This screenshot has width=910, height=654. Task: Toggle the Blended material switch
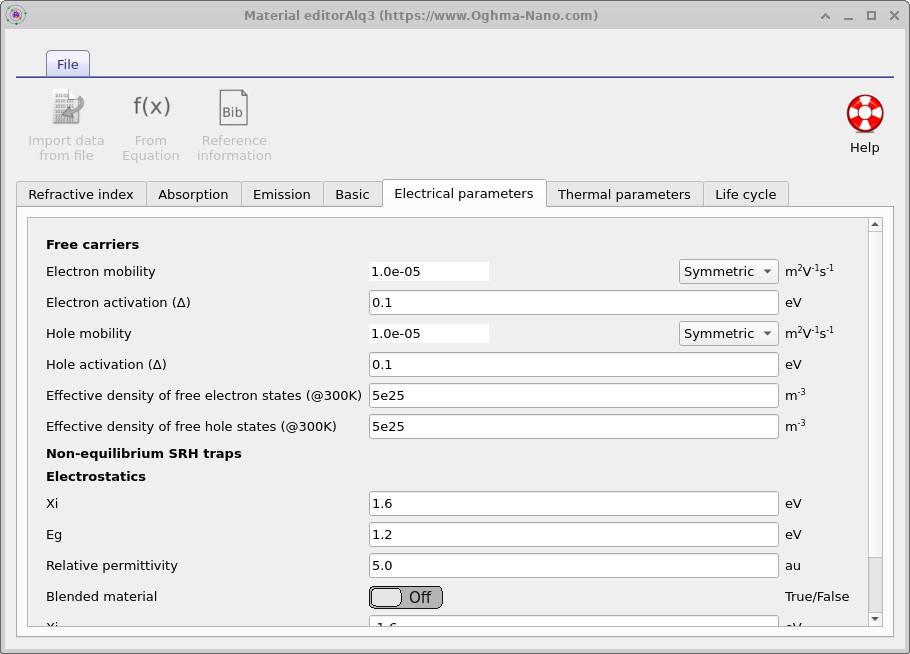[x=405, y=597]
